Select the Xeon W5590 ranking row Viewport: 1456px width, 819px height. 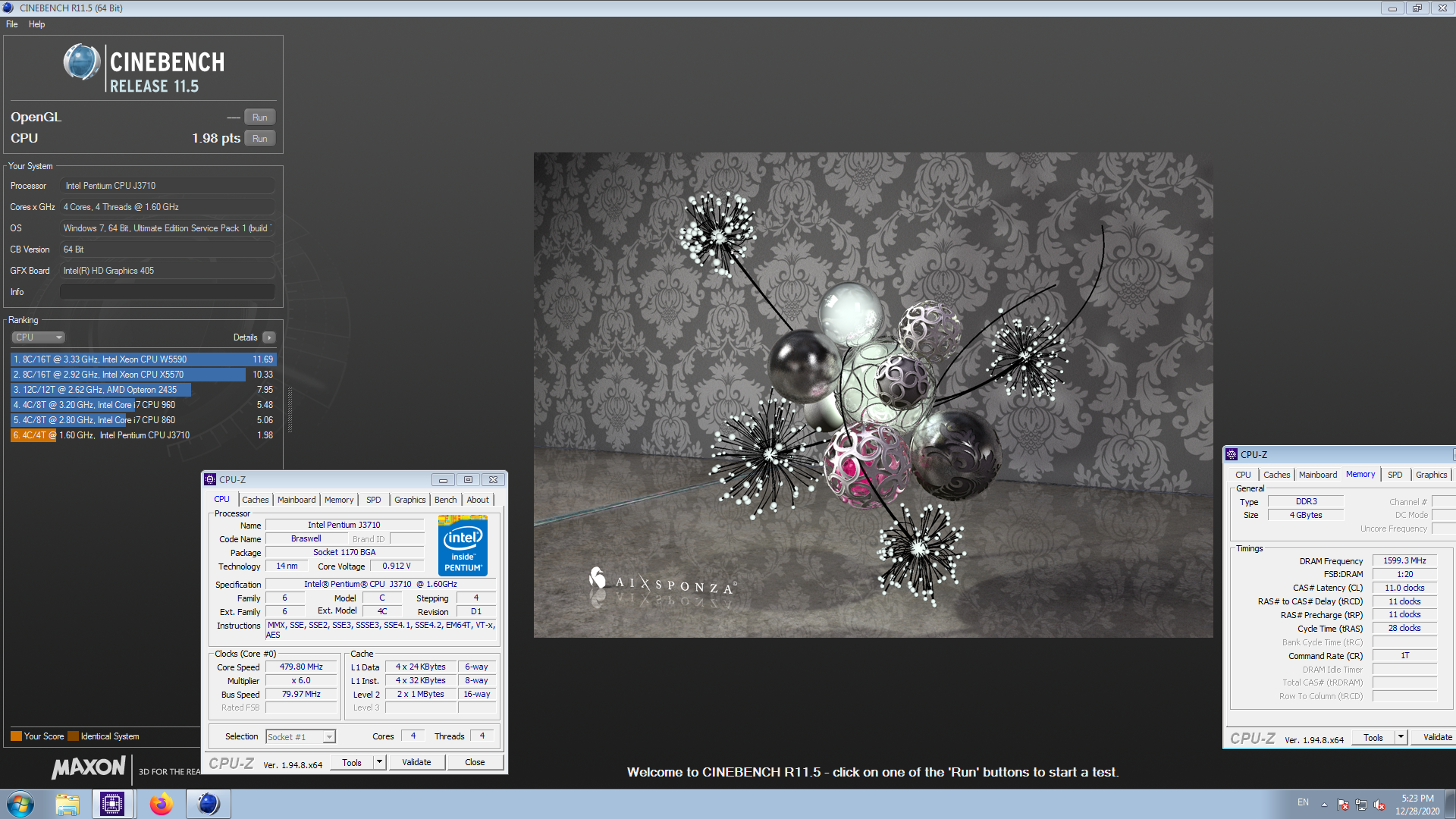143,359
